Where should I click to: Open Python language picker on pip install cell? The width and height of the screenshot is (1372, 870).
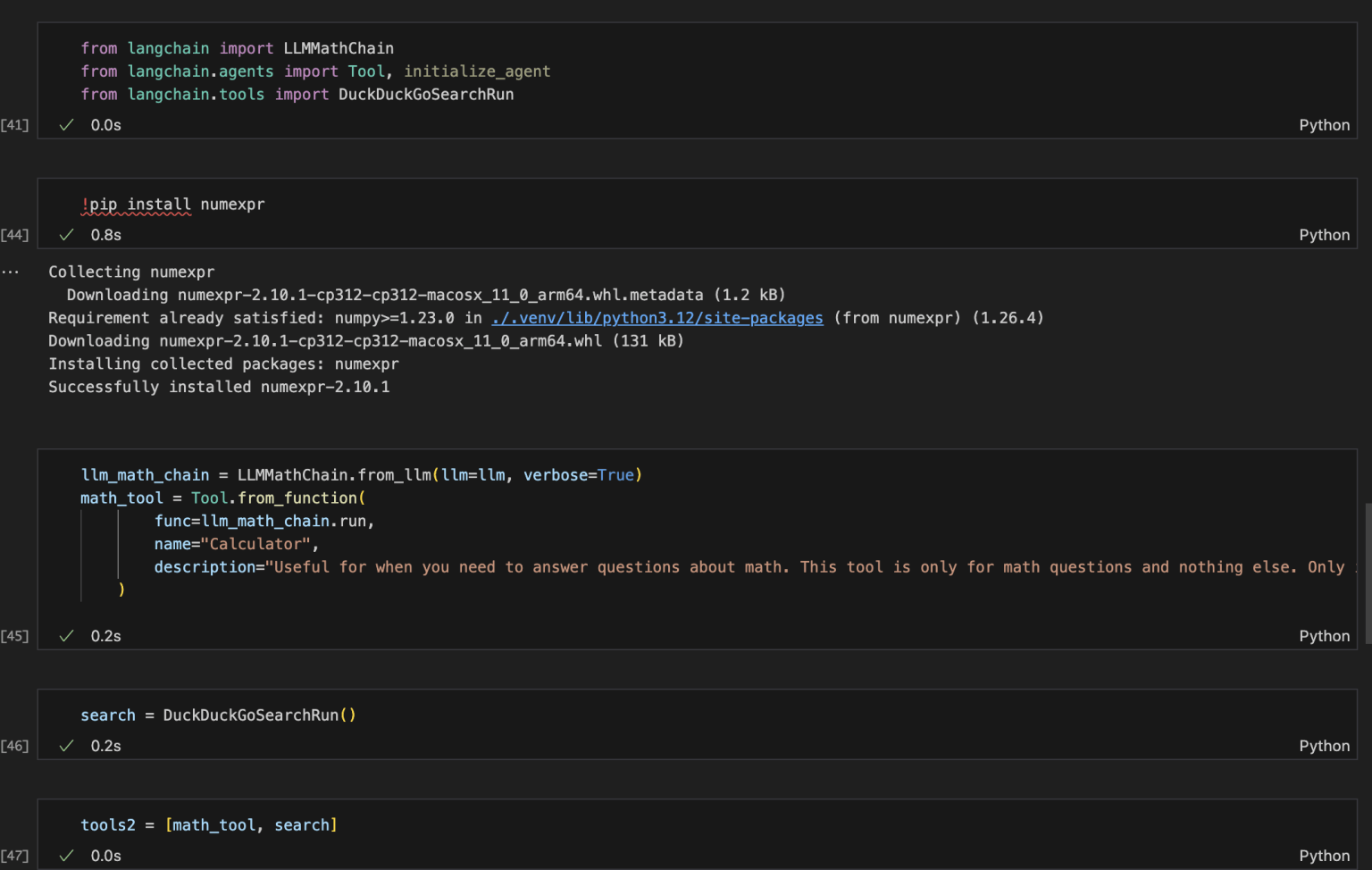1324,235
